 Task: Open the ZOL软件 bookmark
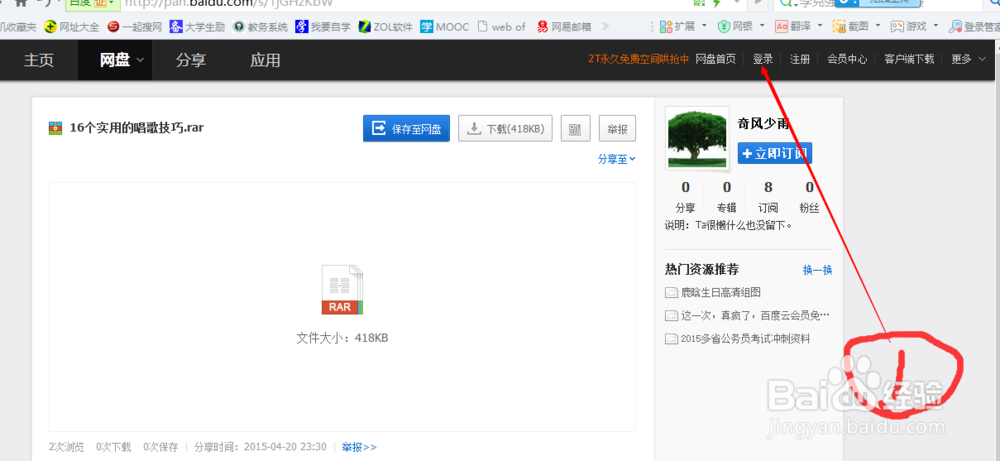tap(385, 27)
